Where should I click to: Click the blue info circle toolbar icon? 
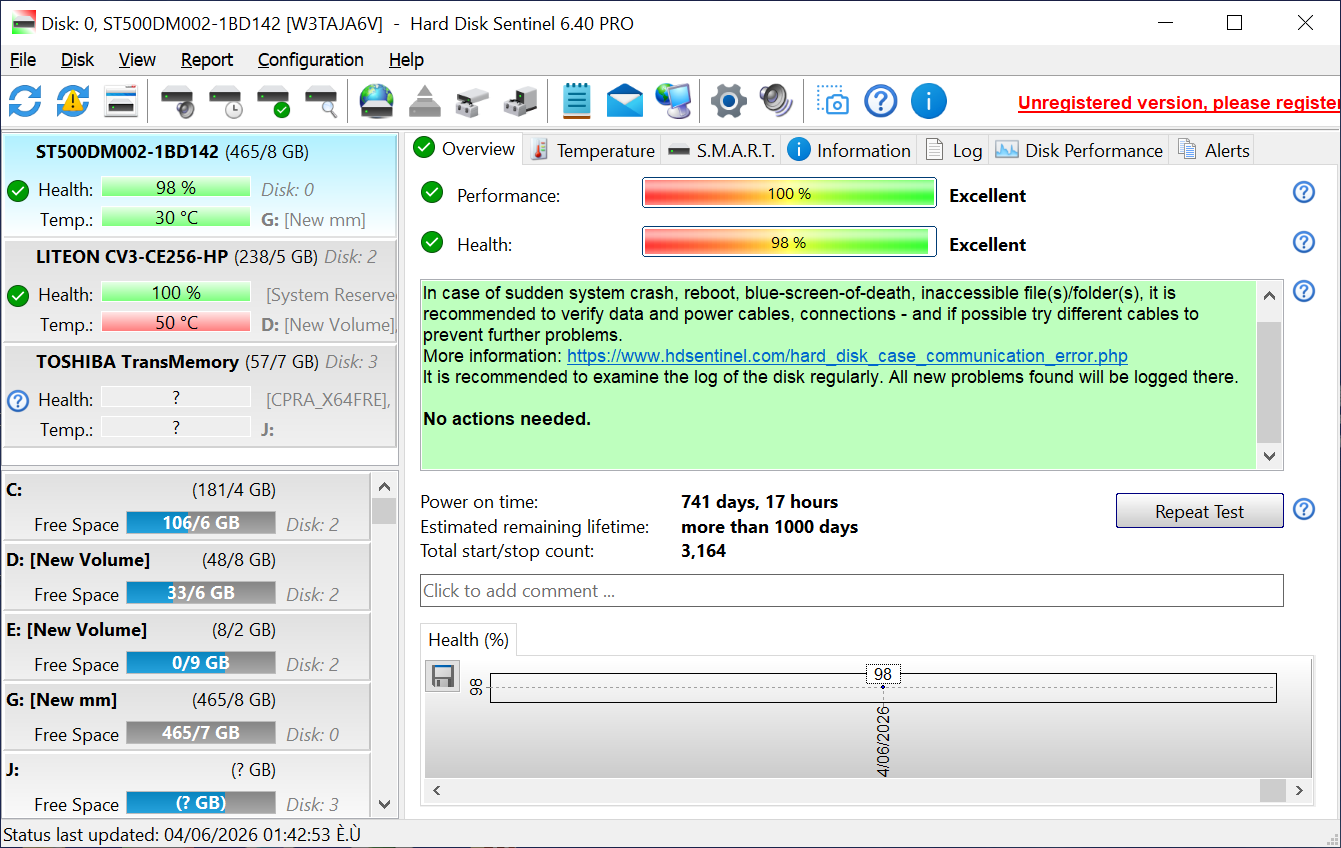929,101
